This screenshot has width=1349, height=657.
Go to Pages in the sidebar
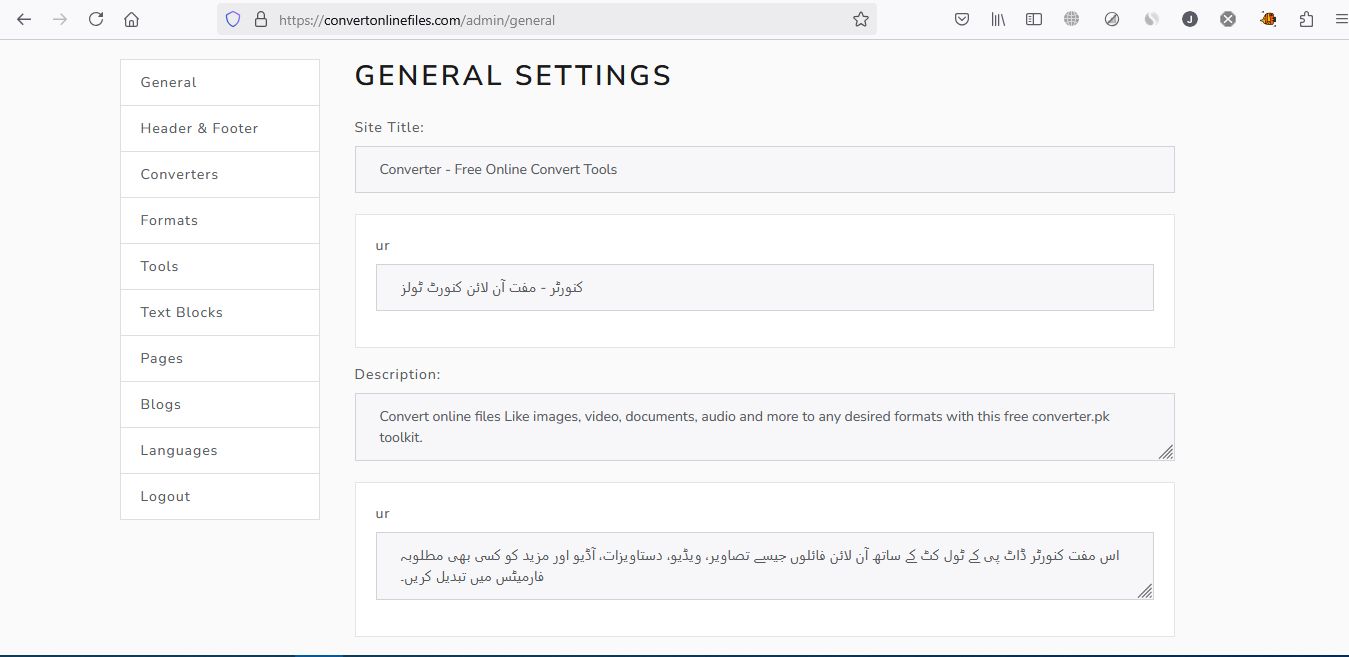pyautogui.click(x=220, y=359)
